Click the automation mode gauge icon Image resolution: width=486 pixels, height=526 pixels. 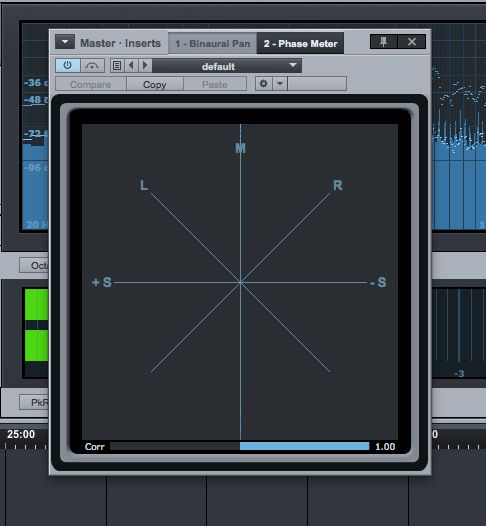coord(93,65)
